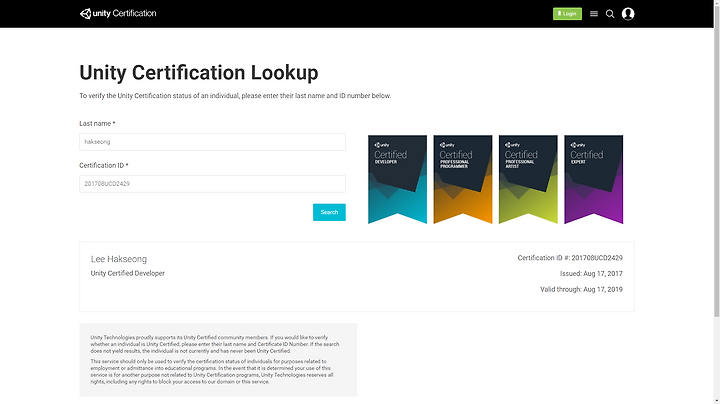Click the name Lee Hakseong
The height and width of the screenshot is (404, 720).
pos(119,259)
